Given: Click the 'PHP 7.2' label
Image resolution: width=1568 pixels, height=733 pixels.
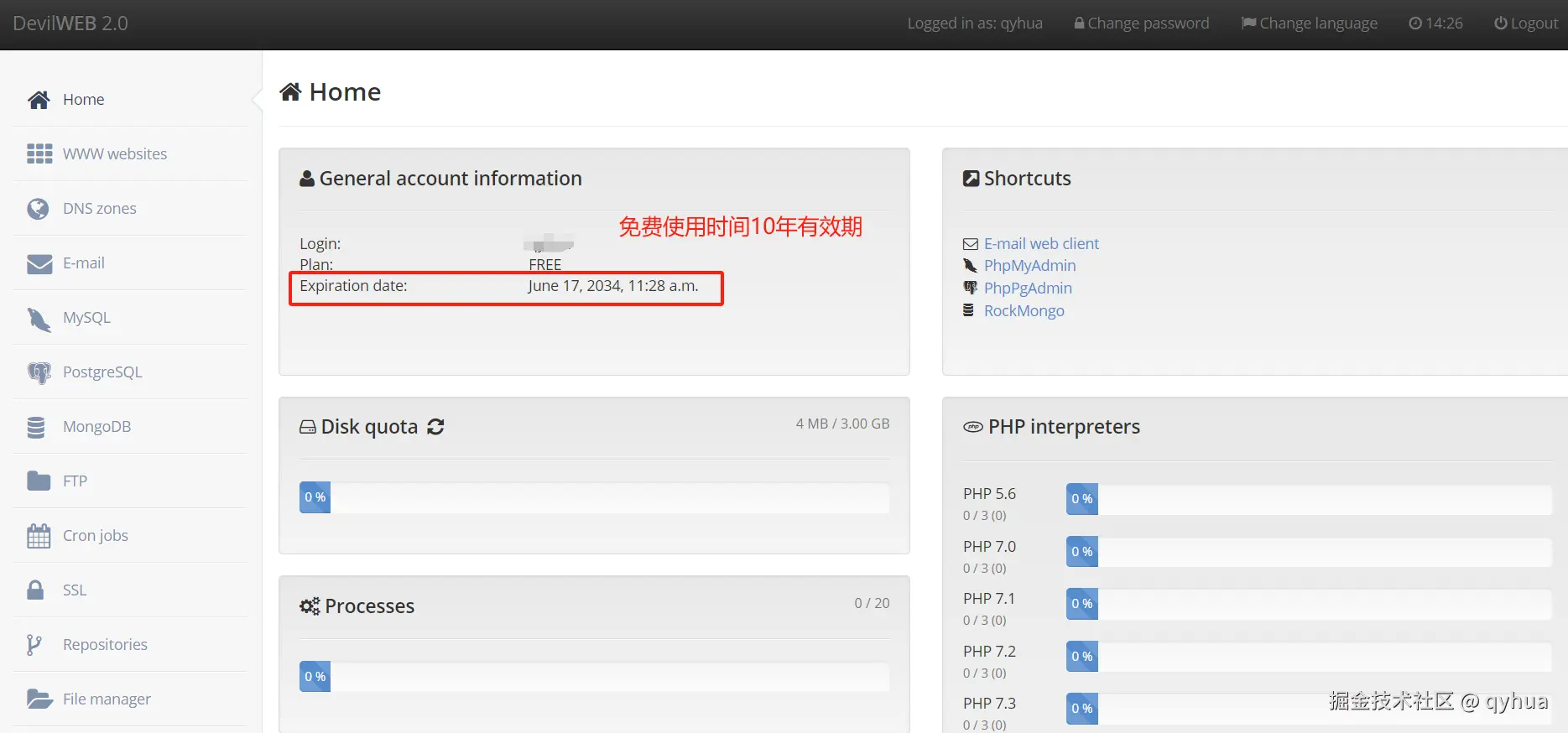Looking at the screenshot, I should pos(989,652).
